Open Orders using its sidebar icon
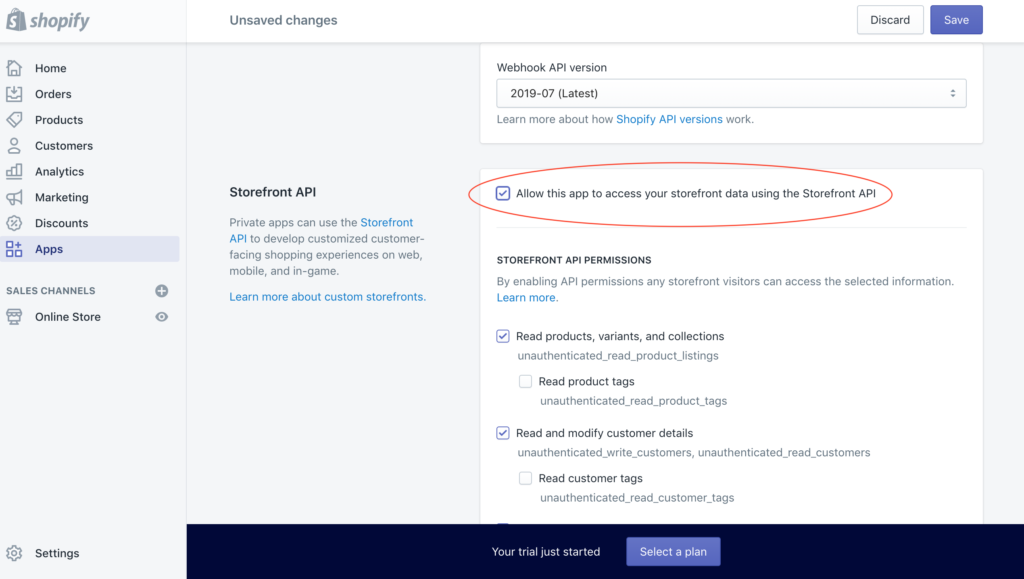The image size is (1024, 579). coord(17,93)
